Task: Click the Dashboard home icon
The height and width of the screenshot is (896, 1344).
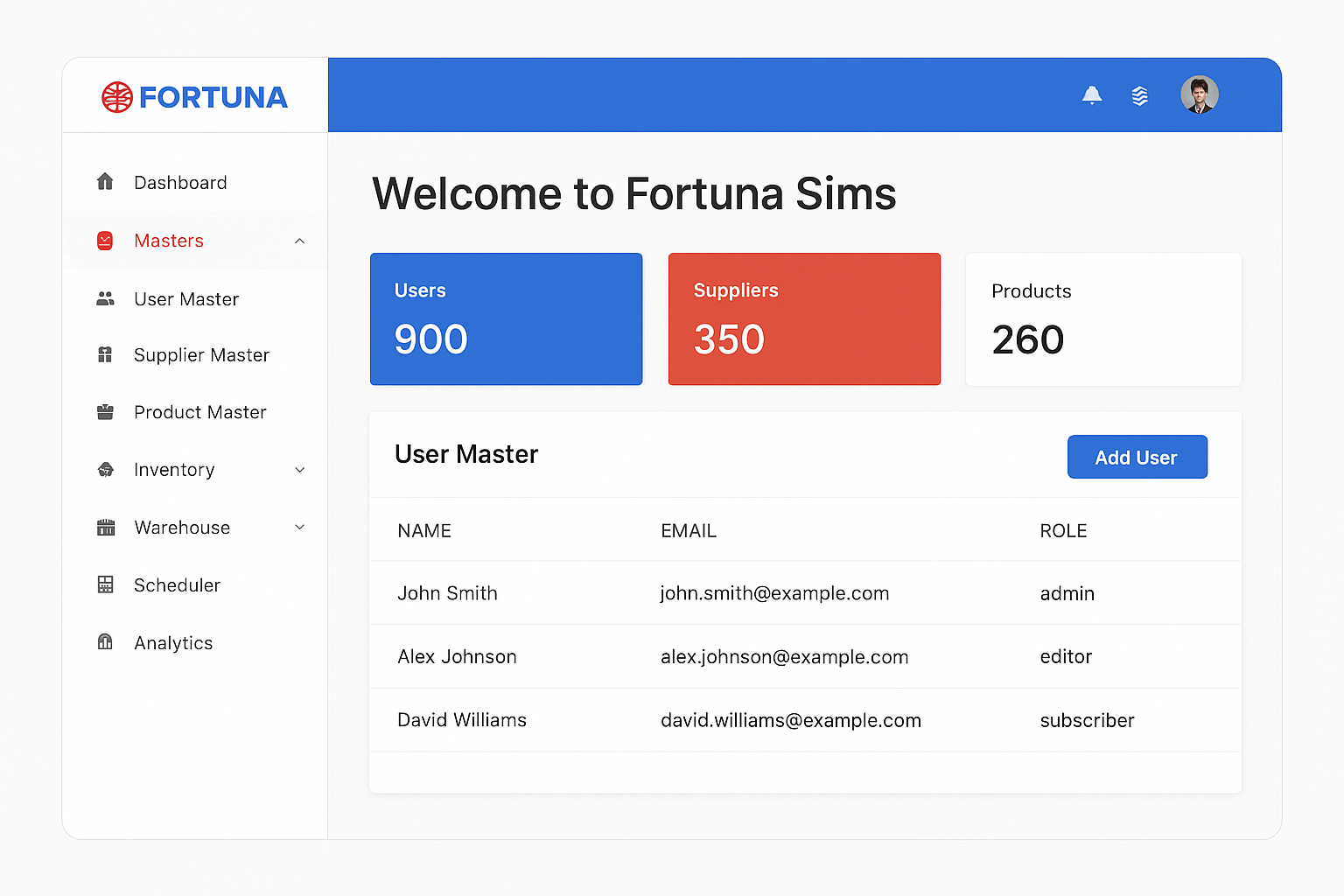Action: click(x=105, y=182)
